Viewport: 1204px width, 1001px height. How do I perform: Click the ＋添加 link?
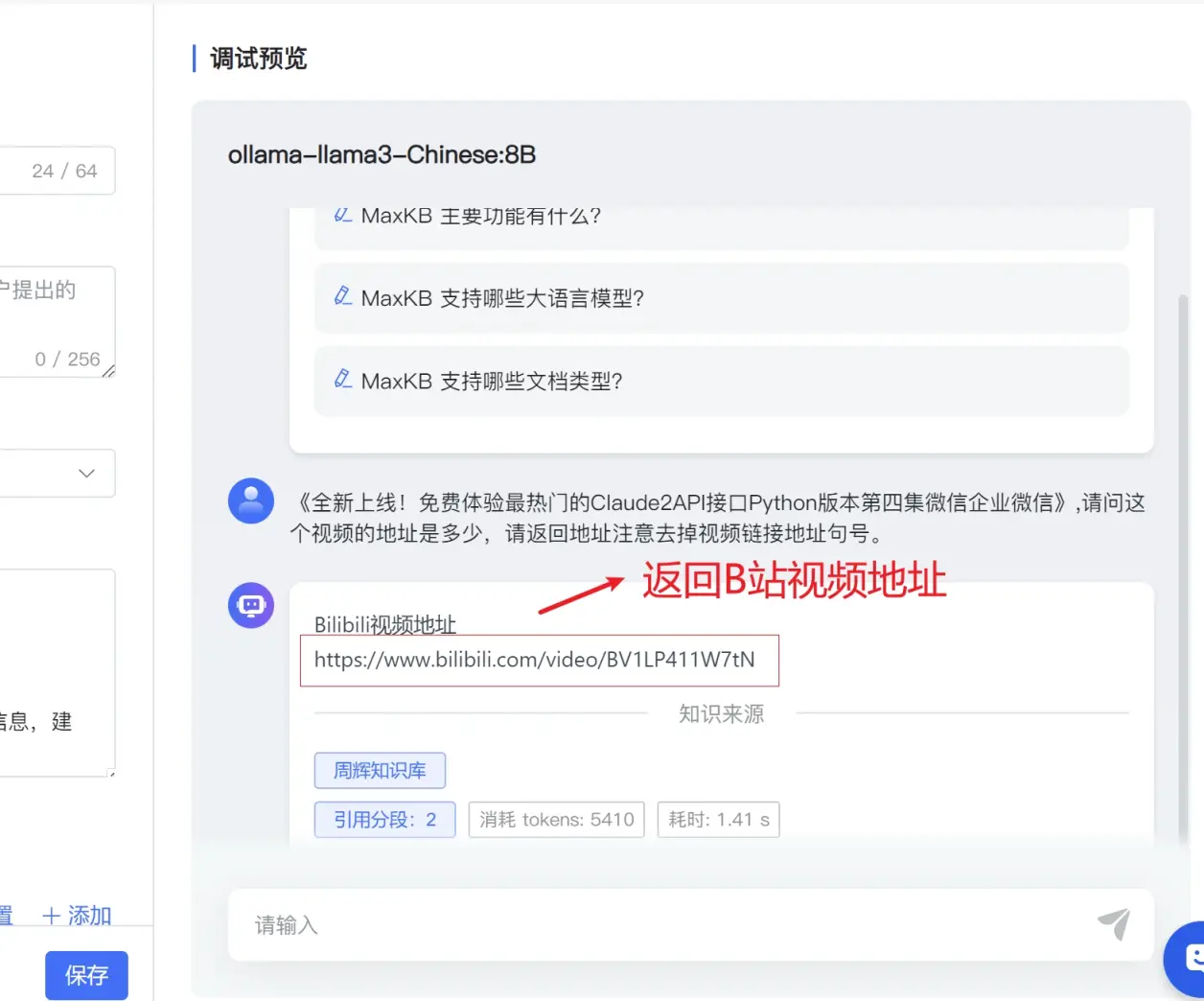tap(77, 916)
